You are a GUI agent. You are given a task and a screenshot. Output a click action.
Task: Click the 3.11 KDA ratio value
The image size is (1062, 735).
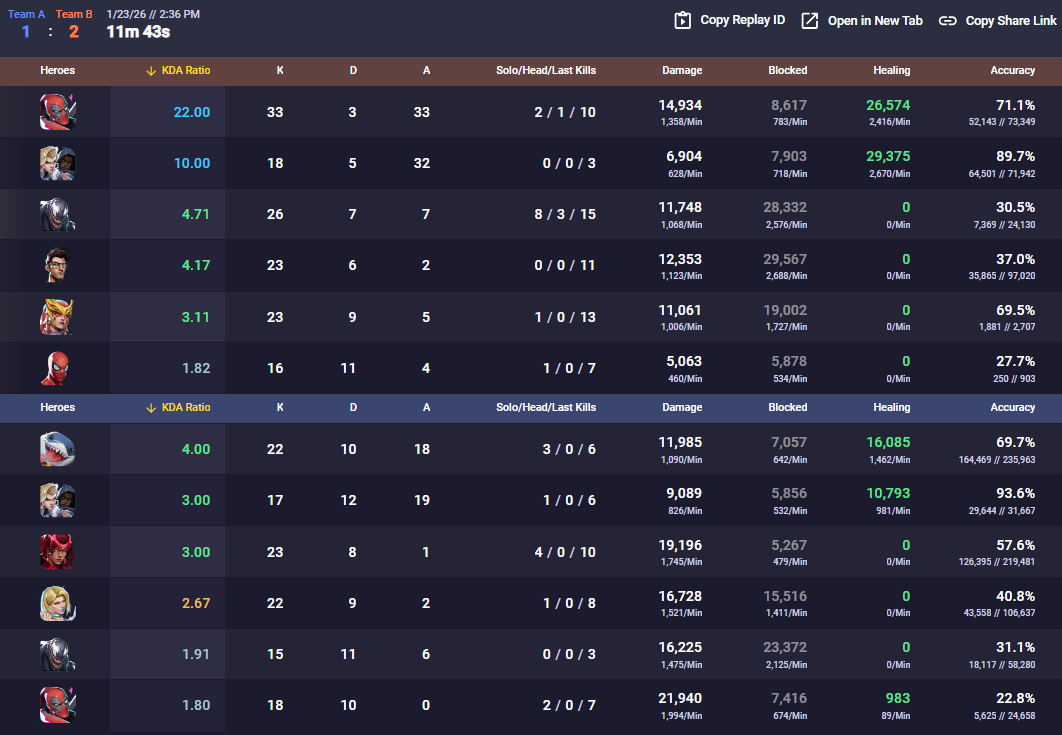(196, 317)
